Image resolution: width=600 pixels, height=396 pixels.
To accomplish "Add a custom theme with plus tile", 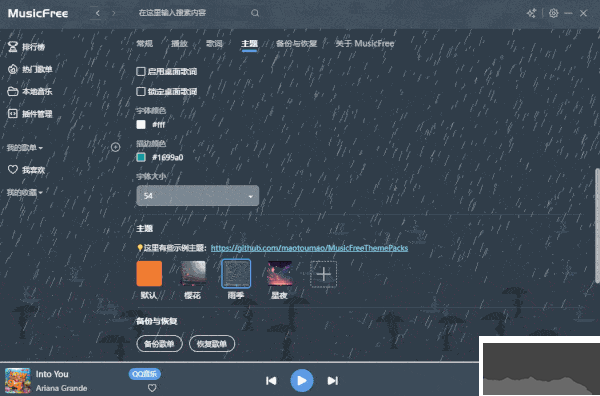I will [x=323, y=274].
